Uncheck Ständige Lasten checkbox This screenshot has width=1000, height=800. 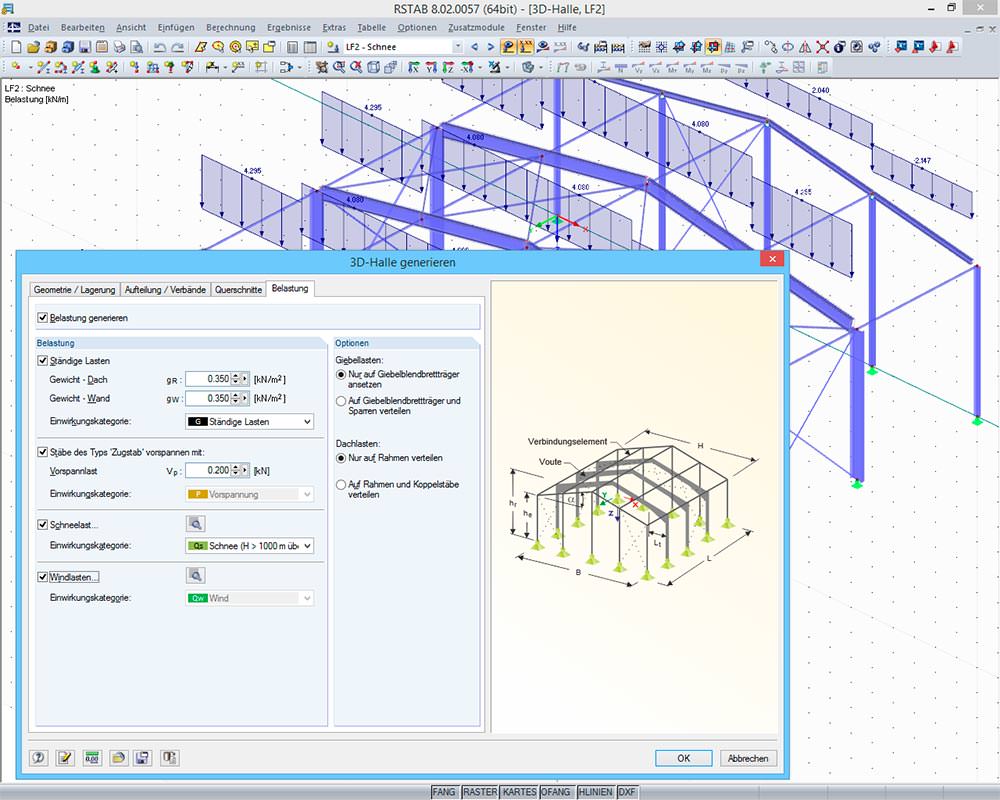point(43,361)
